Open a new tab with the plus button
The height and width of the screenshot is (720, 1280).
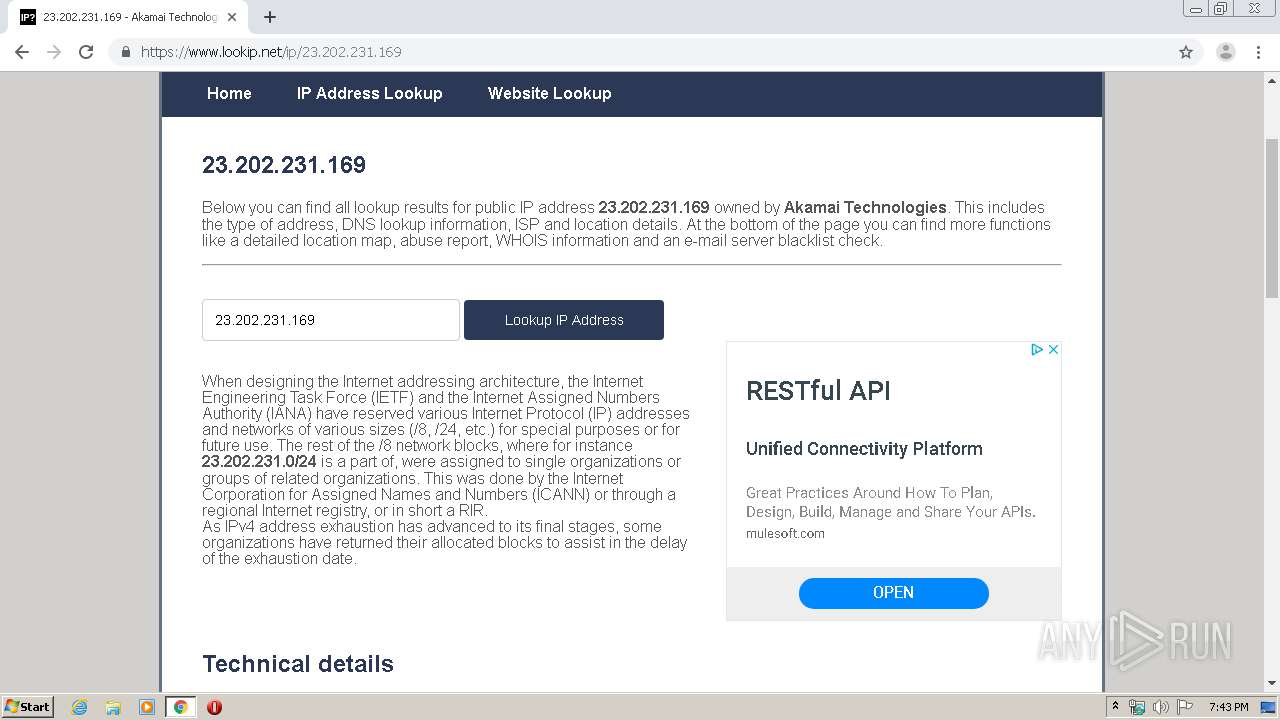click(270, 17)
